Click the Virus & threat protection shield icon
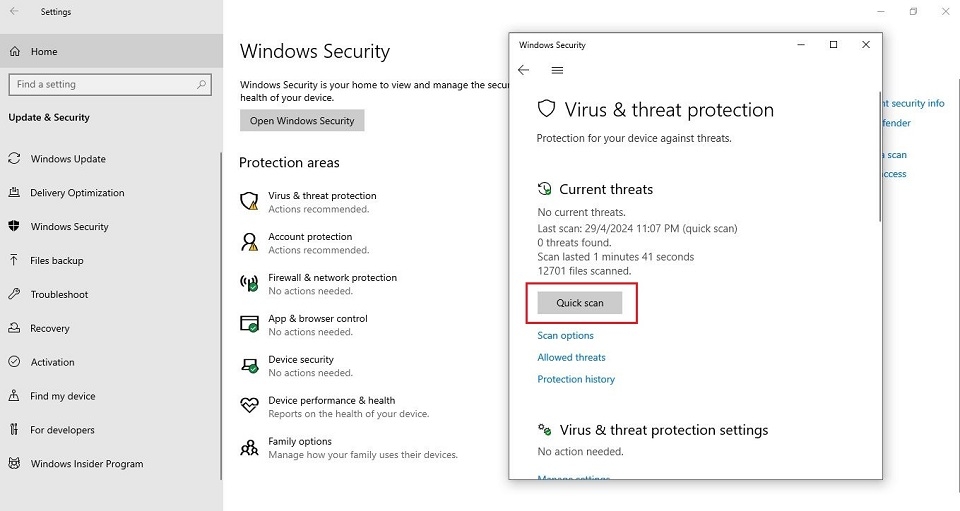 [x=249, y=201]
